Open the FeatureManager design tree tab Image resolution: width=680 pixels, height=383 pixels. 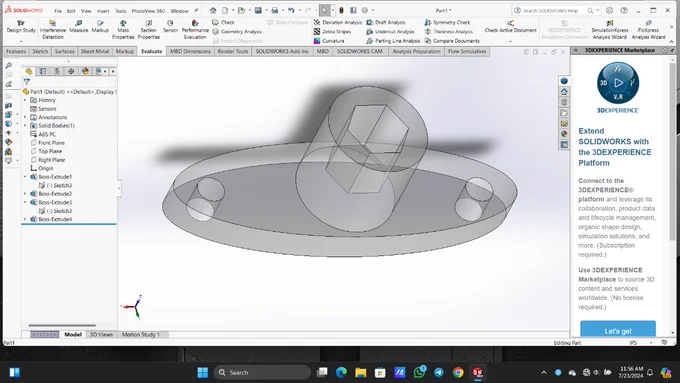point(29,71)
